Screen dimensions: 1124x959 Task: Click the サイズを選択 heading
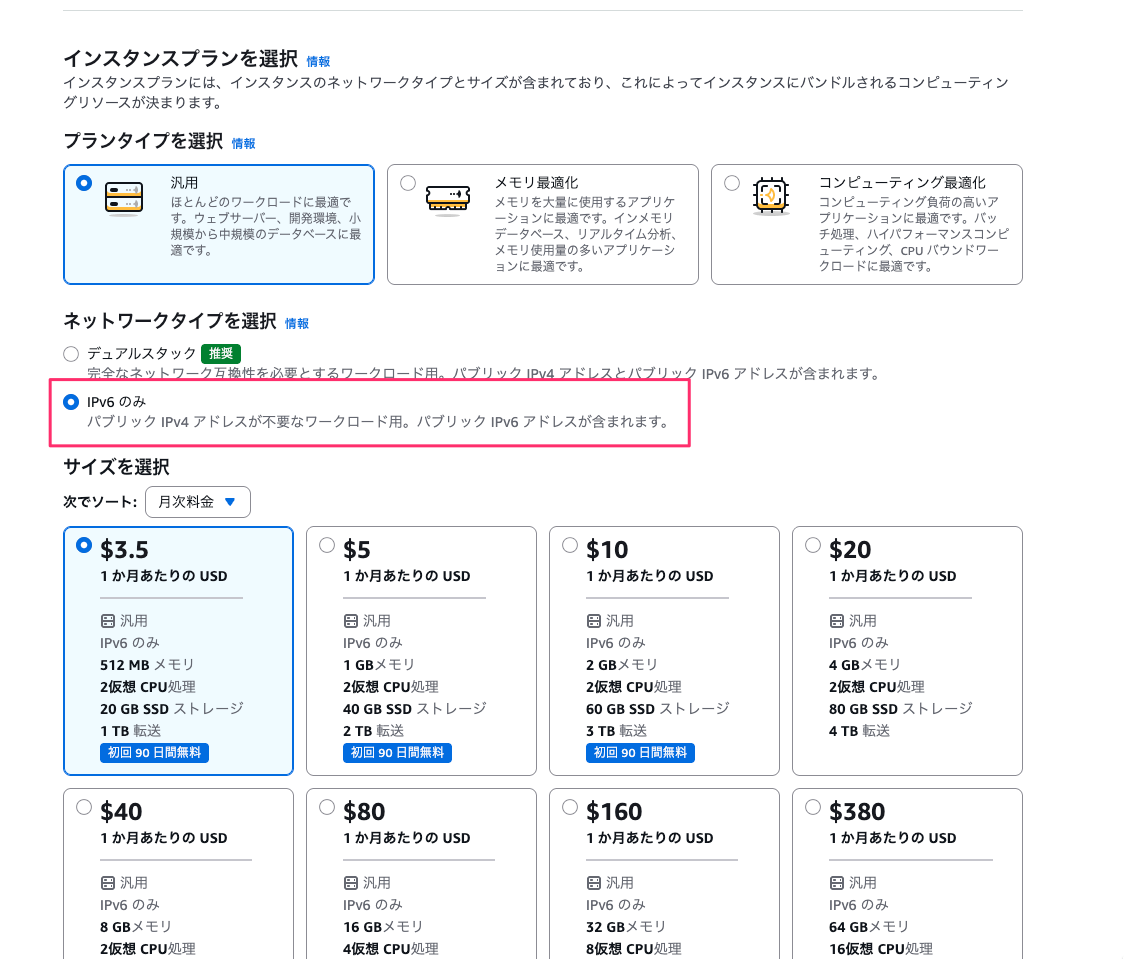(116, 467)
